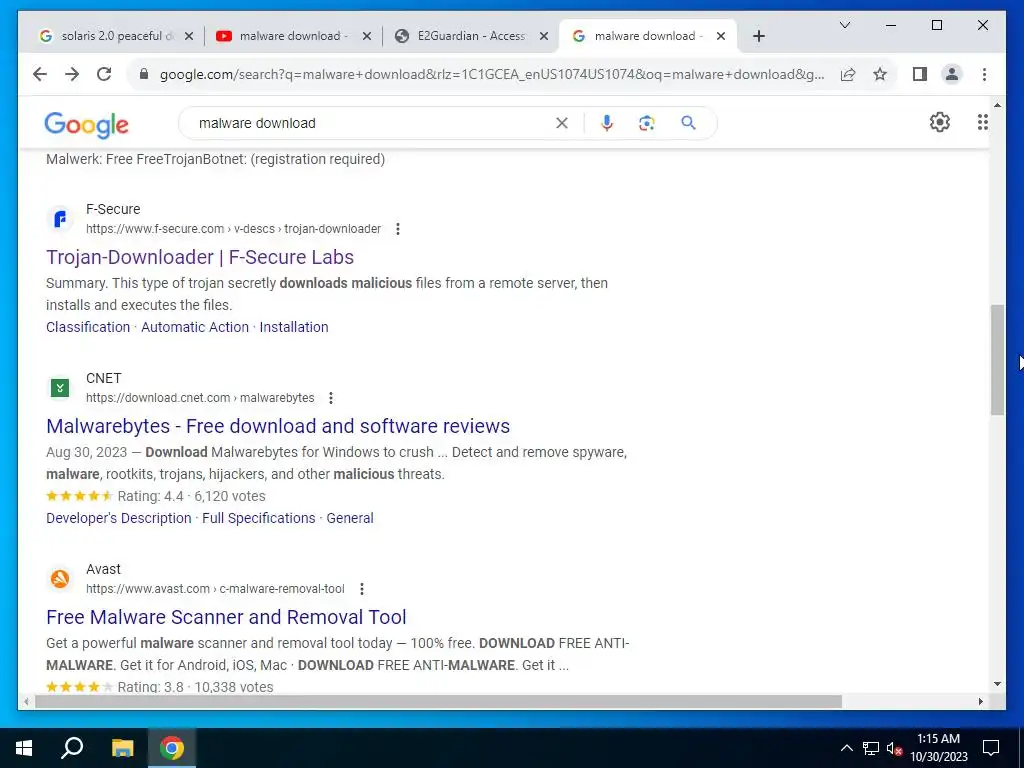Reload the current page
Viewport: 1024px width, 768px height.
tap(104, 74)
